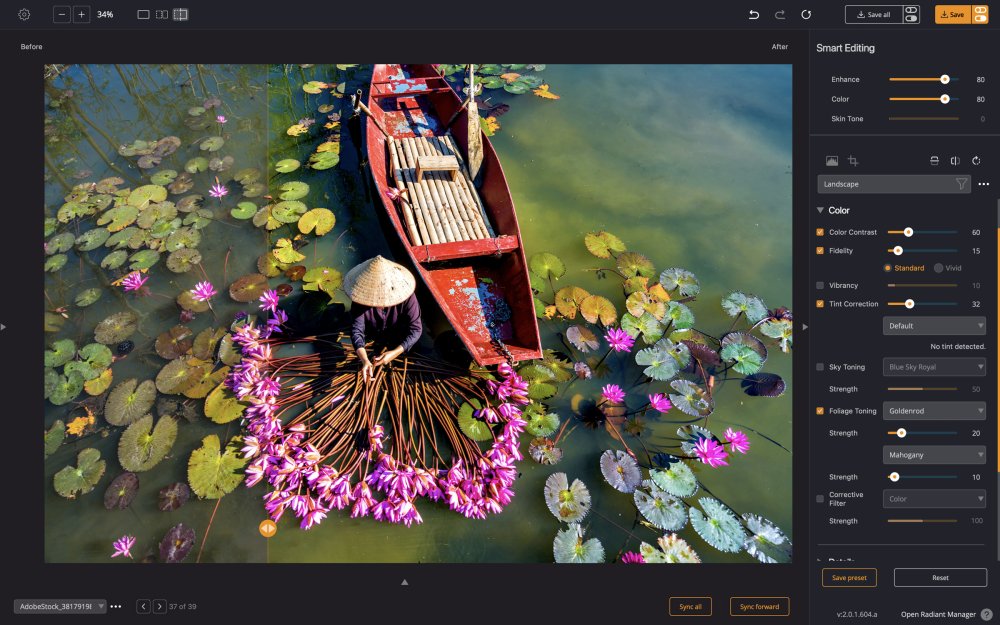The height and width of the screenshot is (625, 1000).
Task: Open the Tint Correction Default dropdown
Action: click(934, 325)
